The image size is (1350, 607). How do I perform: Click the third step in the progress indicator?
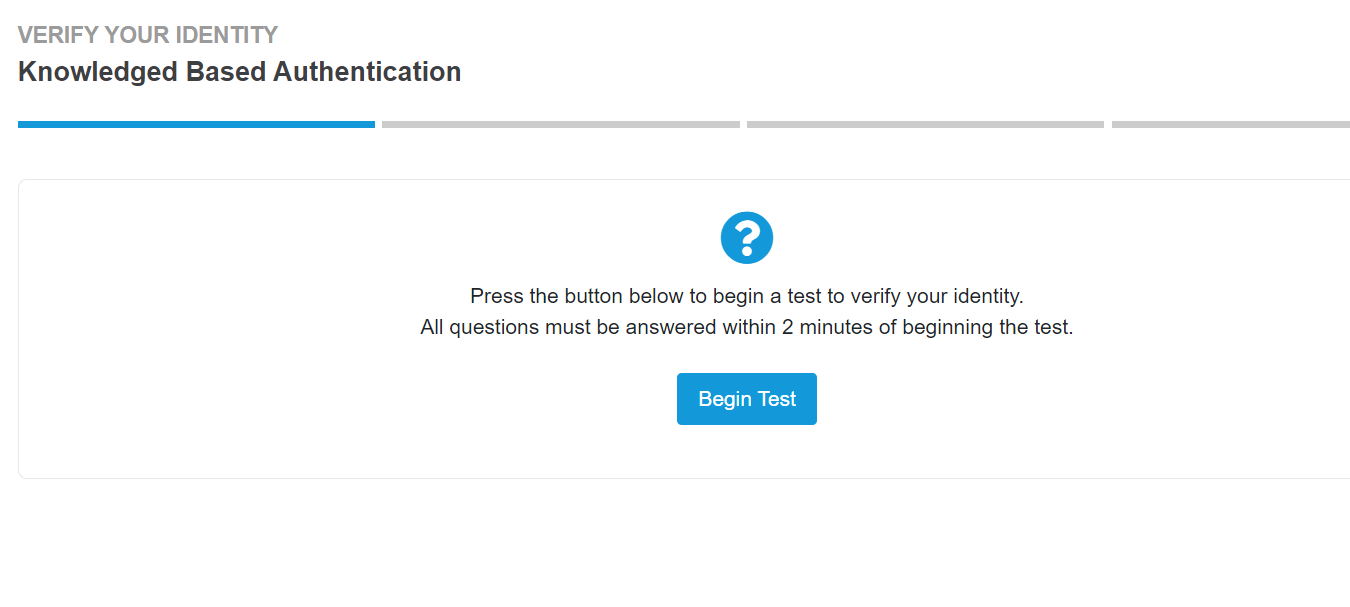pyautogui.click(x=925, y=124)
